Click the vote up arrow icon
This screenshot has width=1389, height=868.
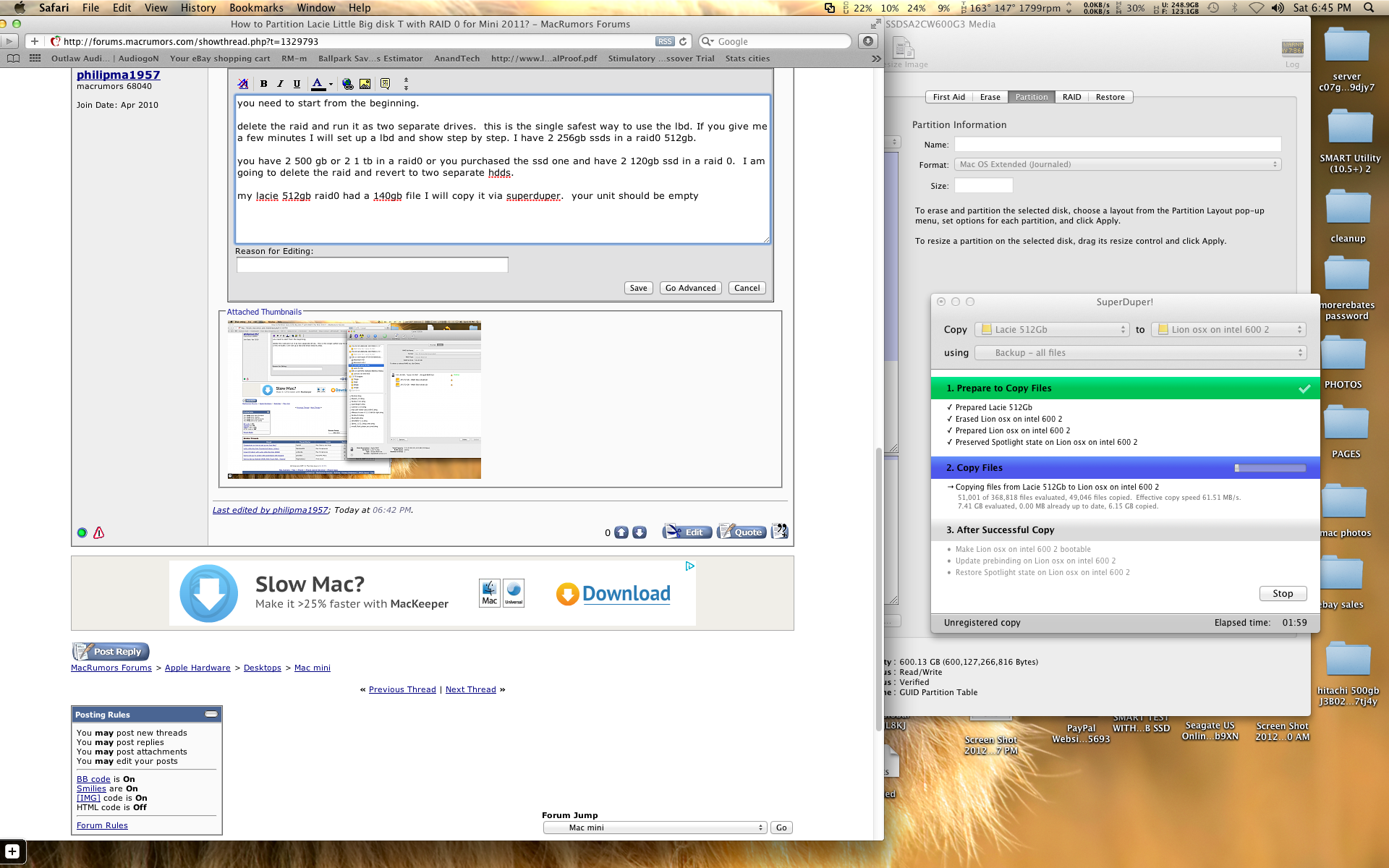point(621,532)
